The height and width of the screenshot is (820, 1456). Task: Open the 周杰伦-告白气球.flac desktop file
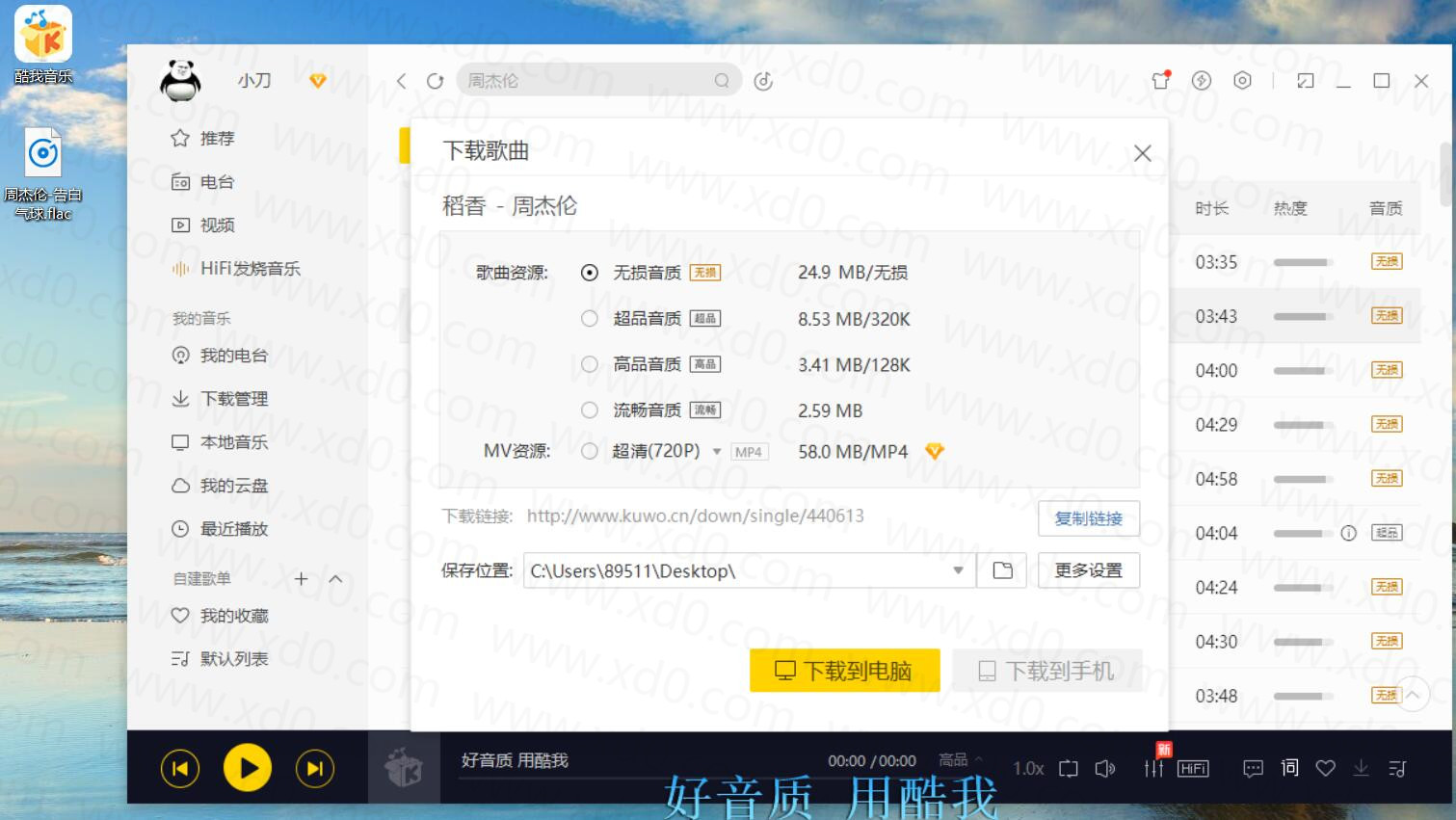coord(42,174)
